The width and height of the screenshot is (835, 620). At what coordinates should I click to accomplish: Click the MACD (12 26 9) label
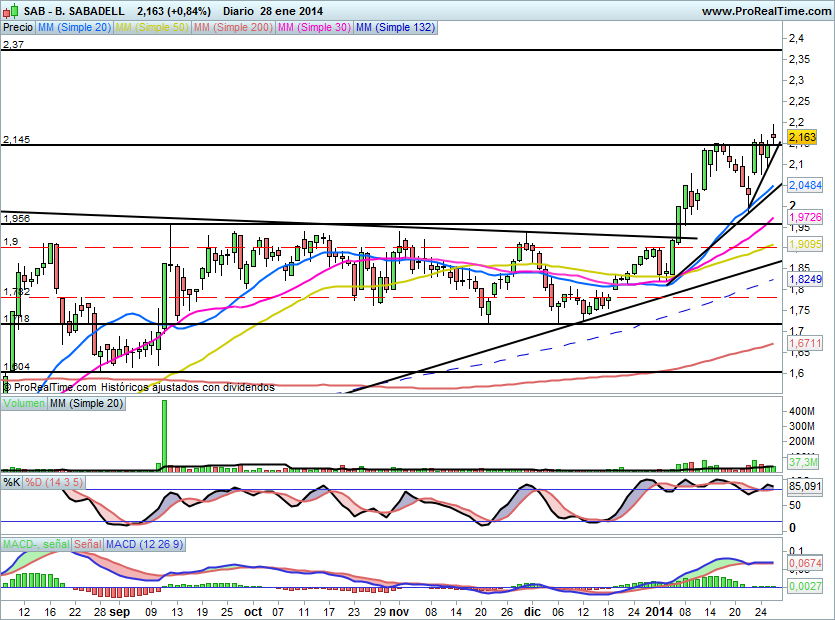(x=144, y=544)
